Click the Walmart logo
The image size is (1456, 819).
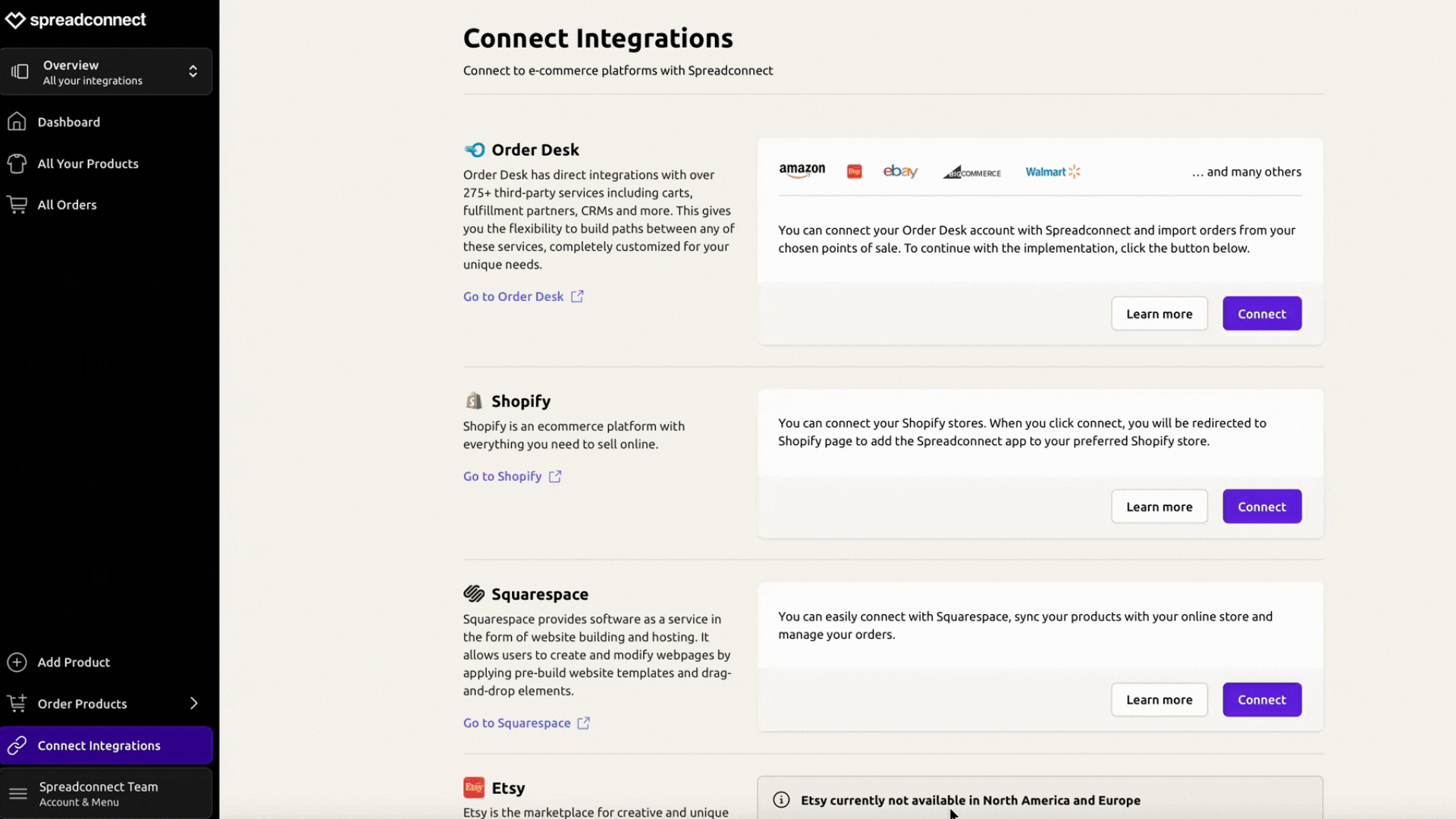pos(1053,172)
